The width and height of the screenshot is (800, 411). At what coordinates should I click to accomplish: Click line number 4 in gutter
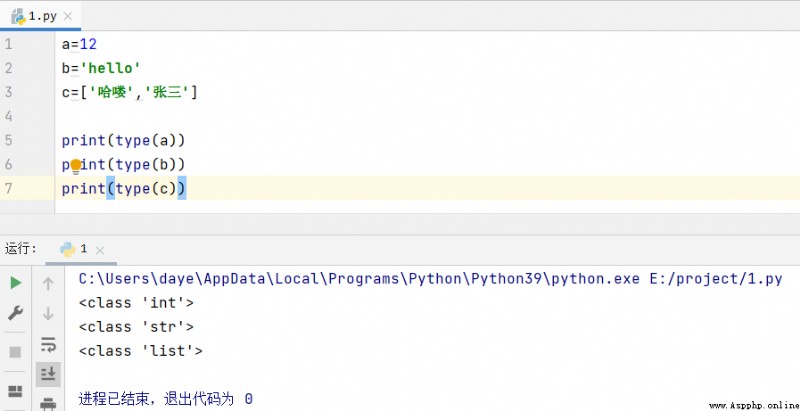8,116
